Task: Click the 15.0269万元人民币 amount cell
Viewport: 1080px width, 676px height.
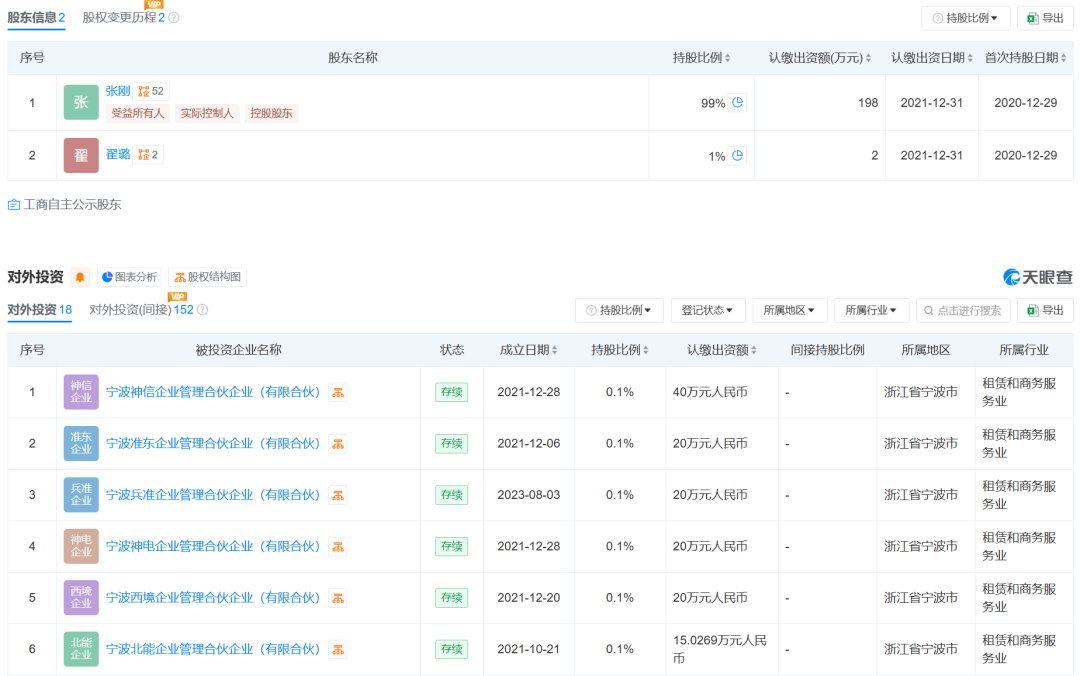Action: (x=720, y=649)
